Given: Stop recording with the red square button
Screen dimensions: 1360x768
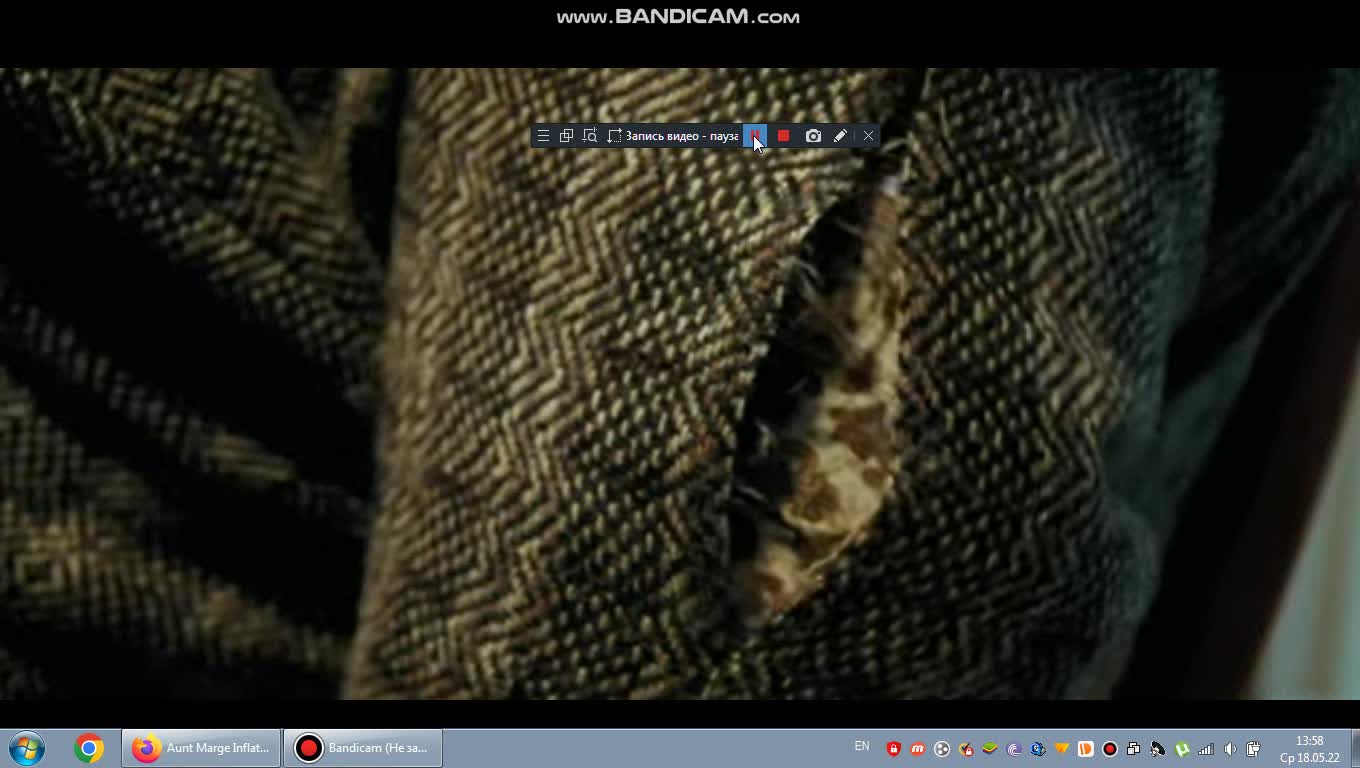Looking at the screenshot, I should click(x=783, y=136).
